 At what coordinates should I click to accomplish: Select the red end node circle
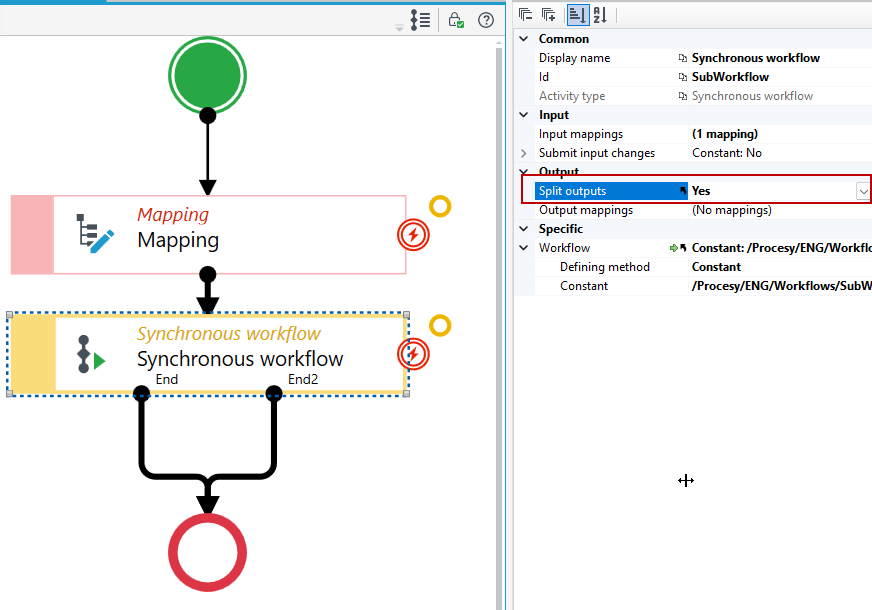tap(207, 552)
